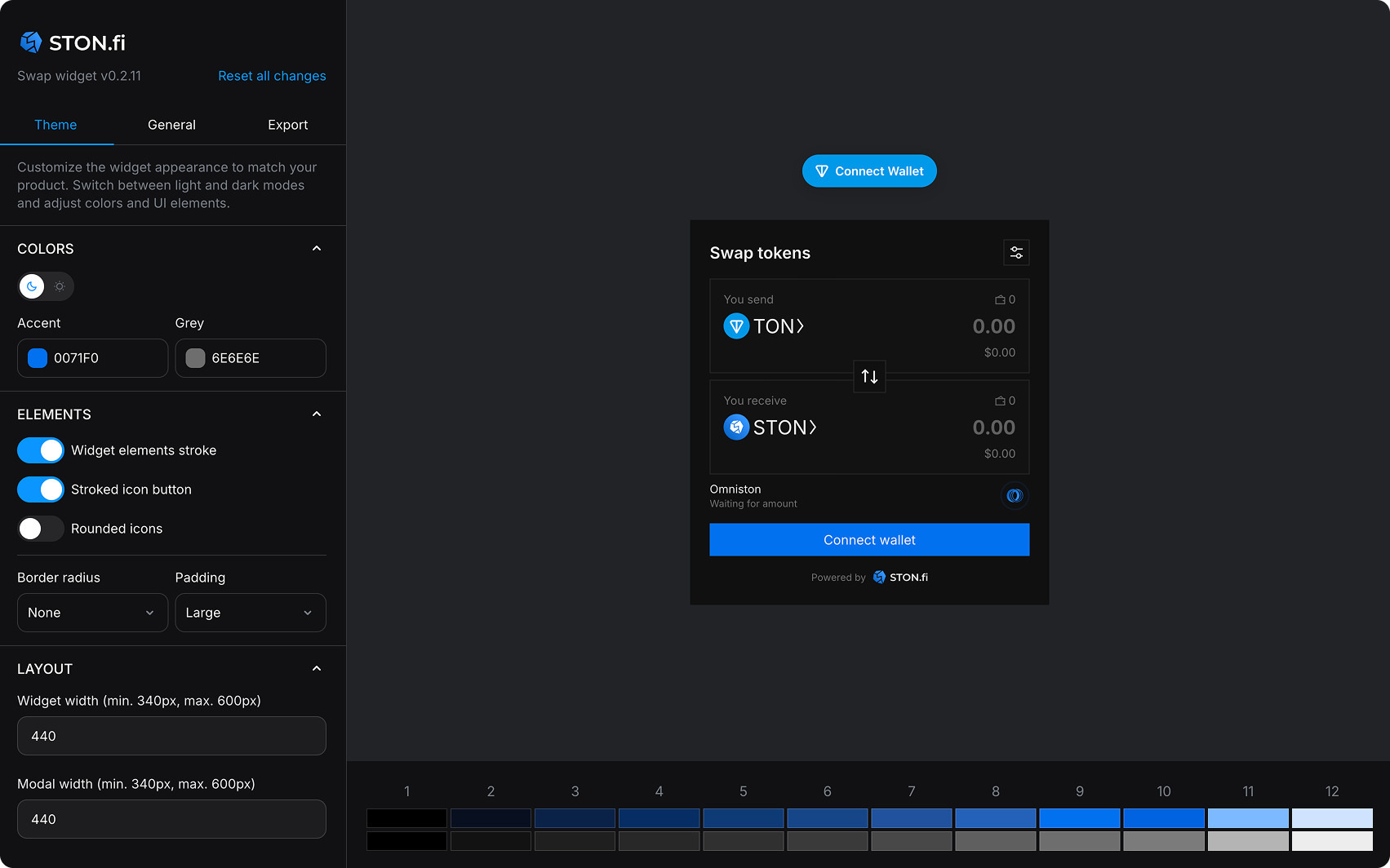Open the Padding dropdown
The height and width of the screenshot is (868, 1390).
[250, 613]
